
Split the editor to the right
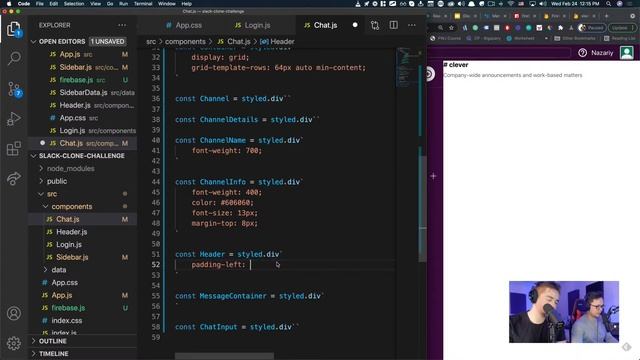click(x=393, y=25)
